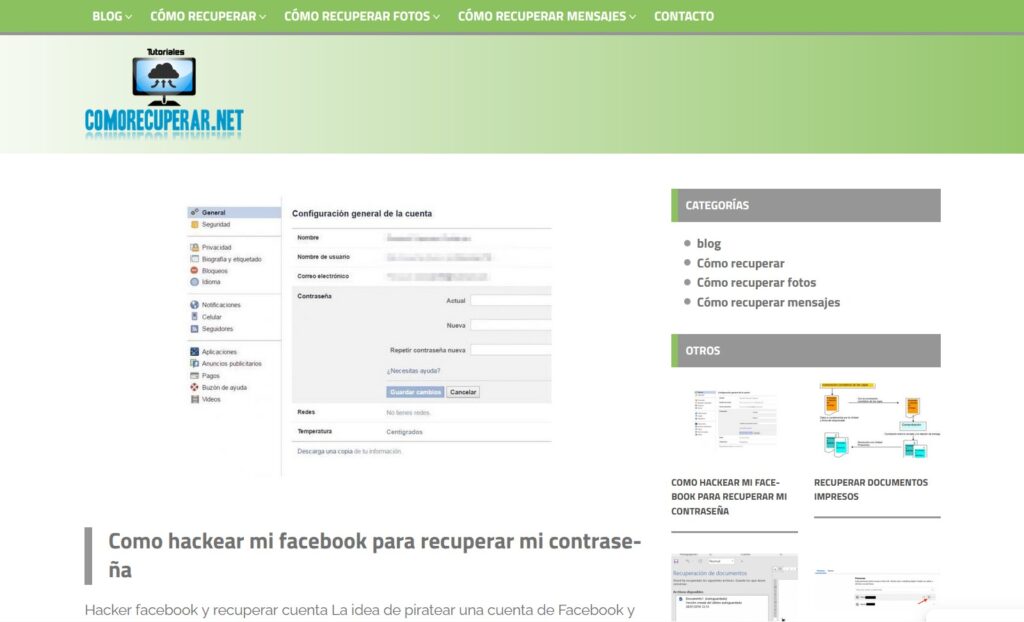Open the BLOG menu

(112, 16)
